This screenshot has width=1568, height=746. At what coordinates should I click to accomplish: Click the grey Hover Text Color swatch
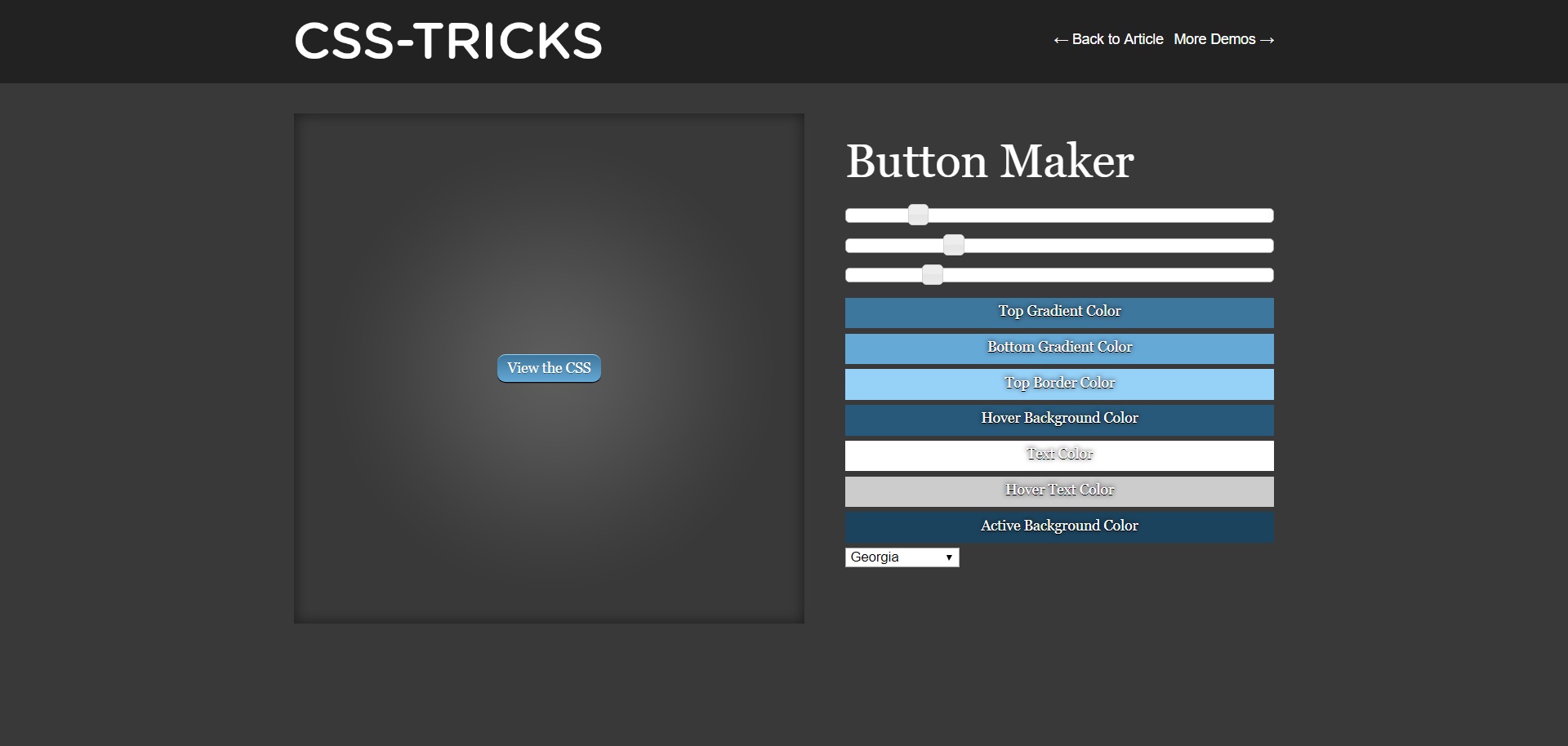coord(1059,491)
